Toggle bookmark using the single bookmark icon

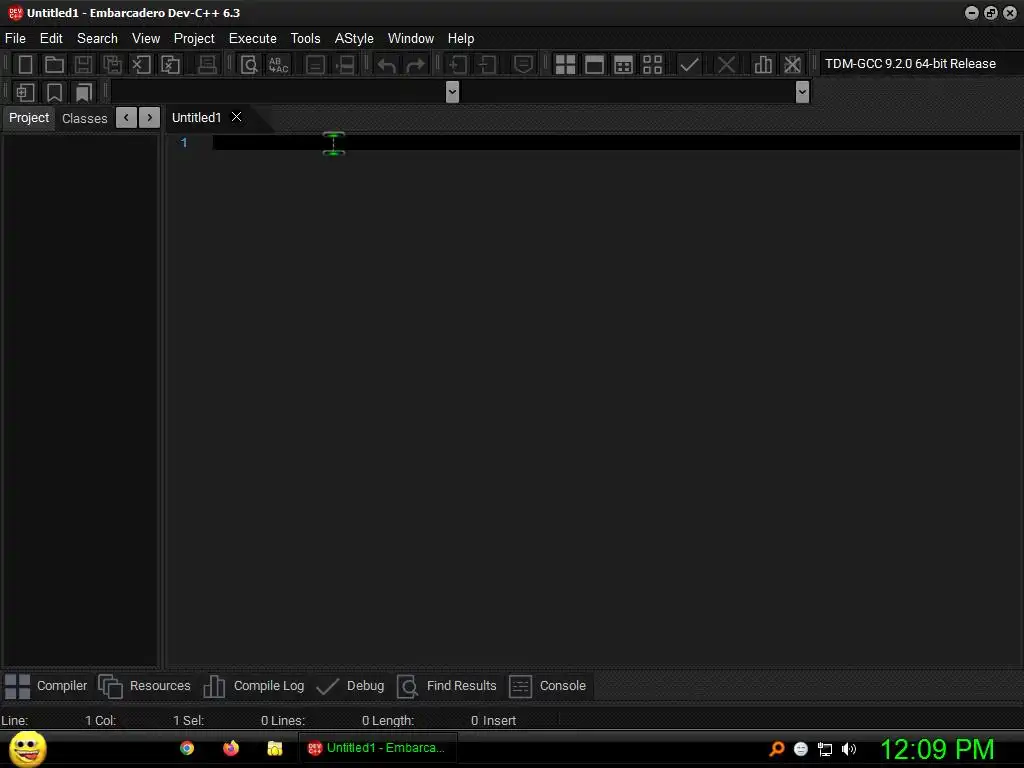[x=54, y=92]
